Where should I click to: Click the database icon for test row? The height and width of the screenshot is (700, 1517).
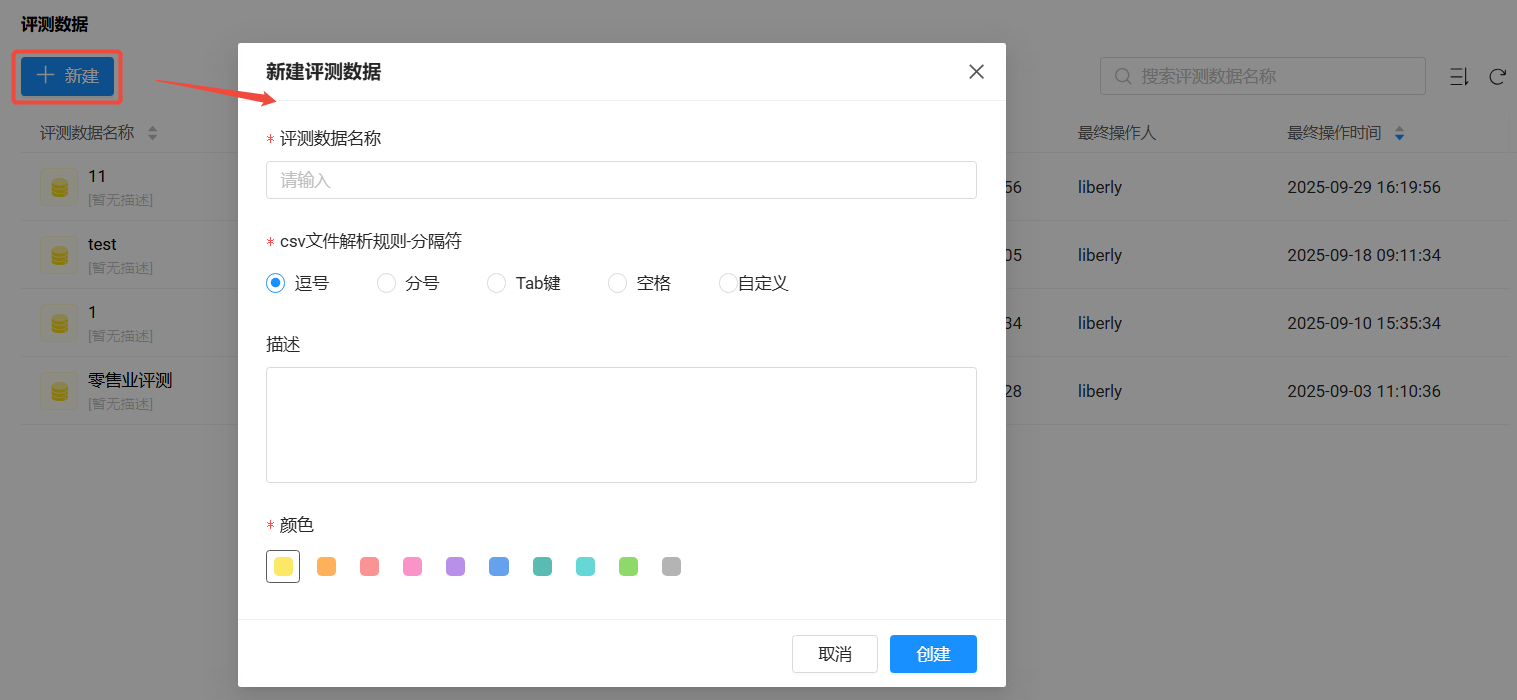click(59, 255)
